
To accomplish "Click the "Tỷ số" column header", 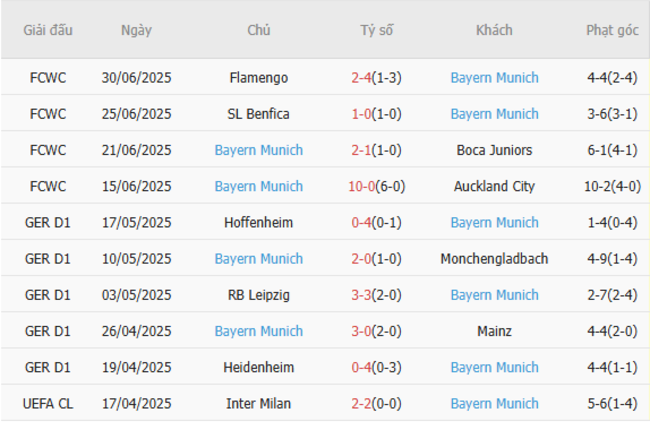I will [x=377, y=30].
